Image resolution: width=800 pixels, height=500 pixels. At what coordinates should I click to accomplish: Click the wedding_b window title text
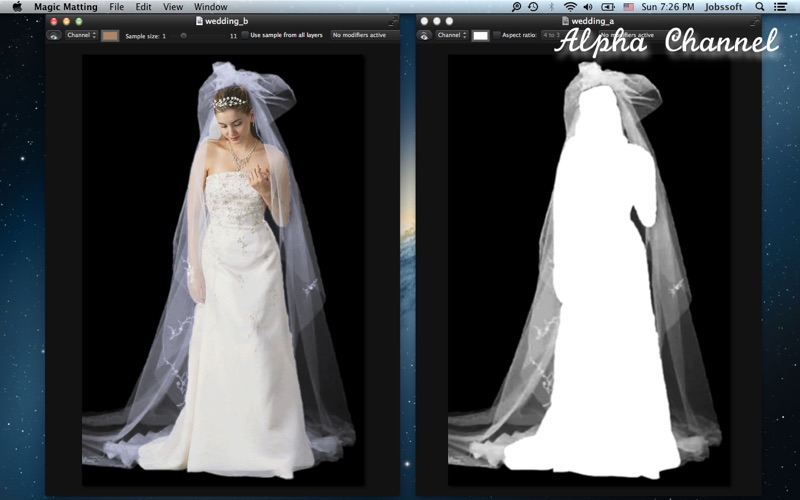pyautogui.click(x=227, y=21)
